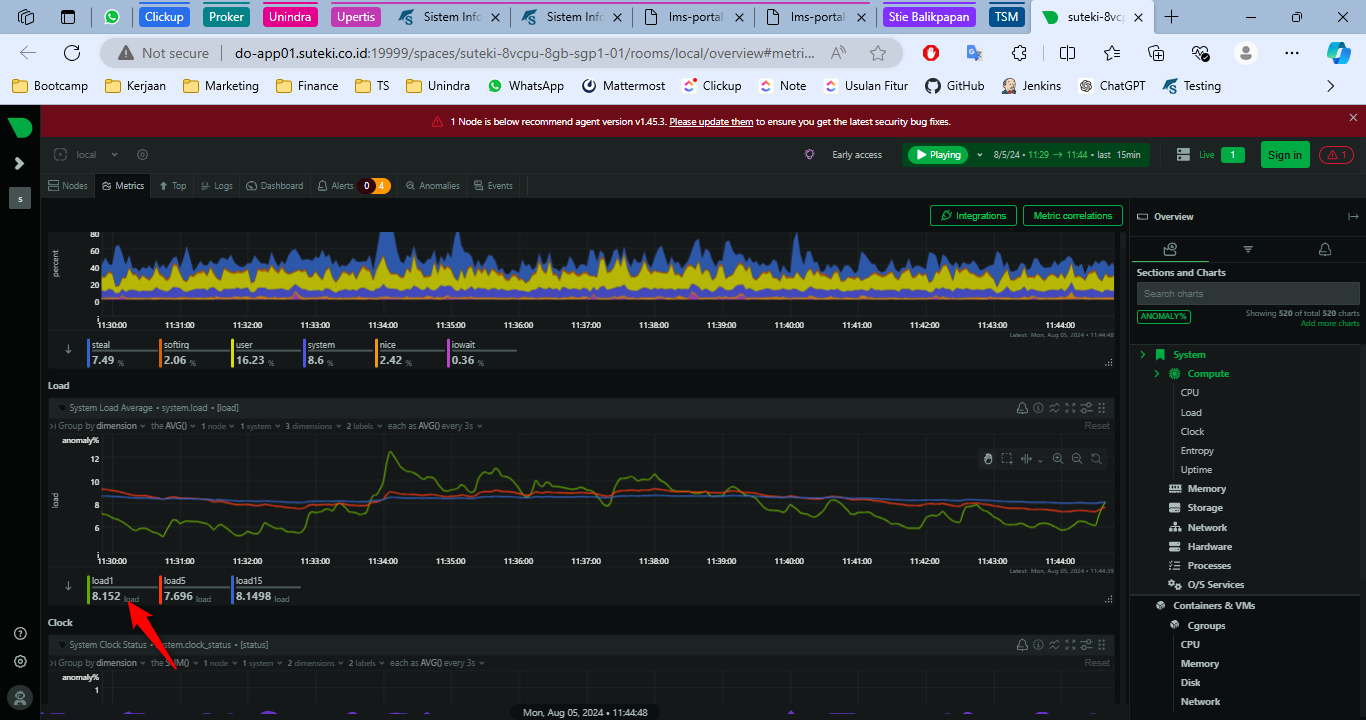Switch to the Anomalies tab

[432, 186]
